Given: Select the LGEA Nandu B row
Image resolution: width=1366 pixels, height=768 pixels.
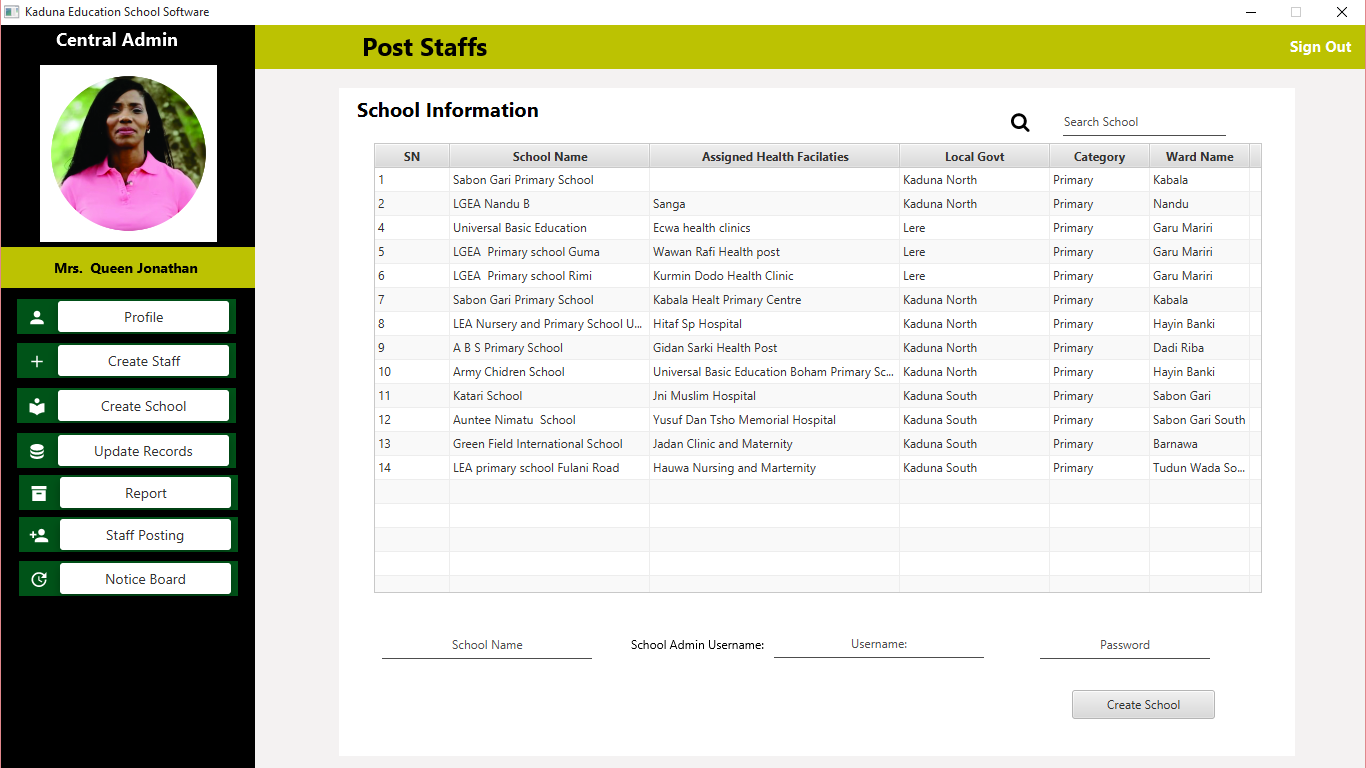Looking at the screenshot, I should 817,204.
